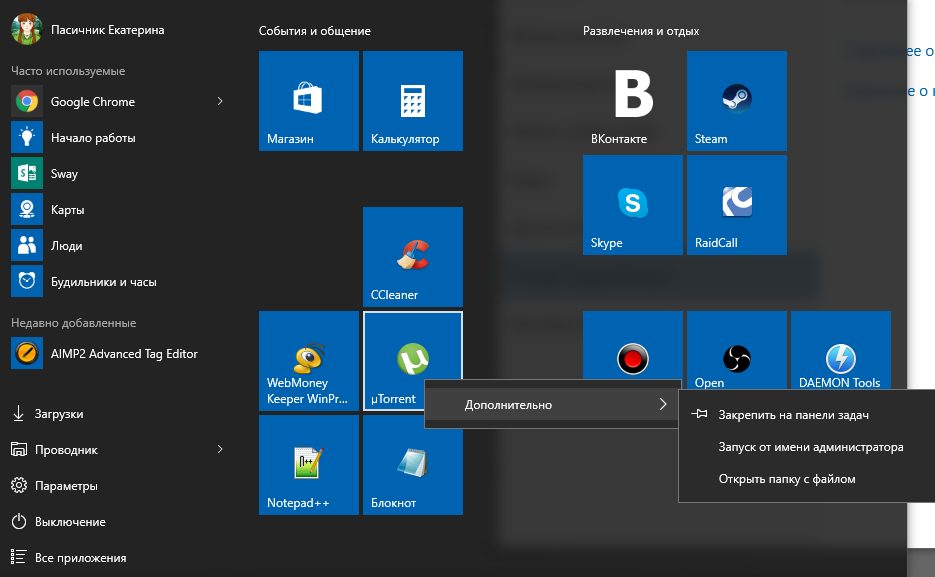Open WebMoney Keeper WinPro tile
The height and width of the screenshot is (577, 935).
[x=309, y=361]
